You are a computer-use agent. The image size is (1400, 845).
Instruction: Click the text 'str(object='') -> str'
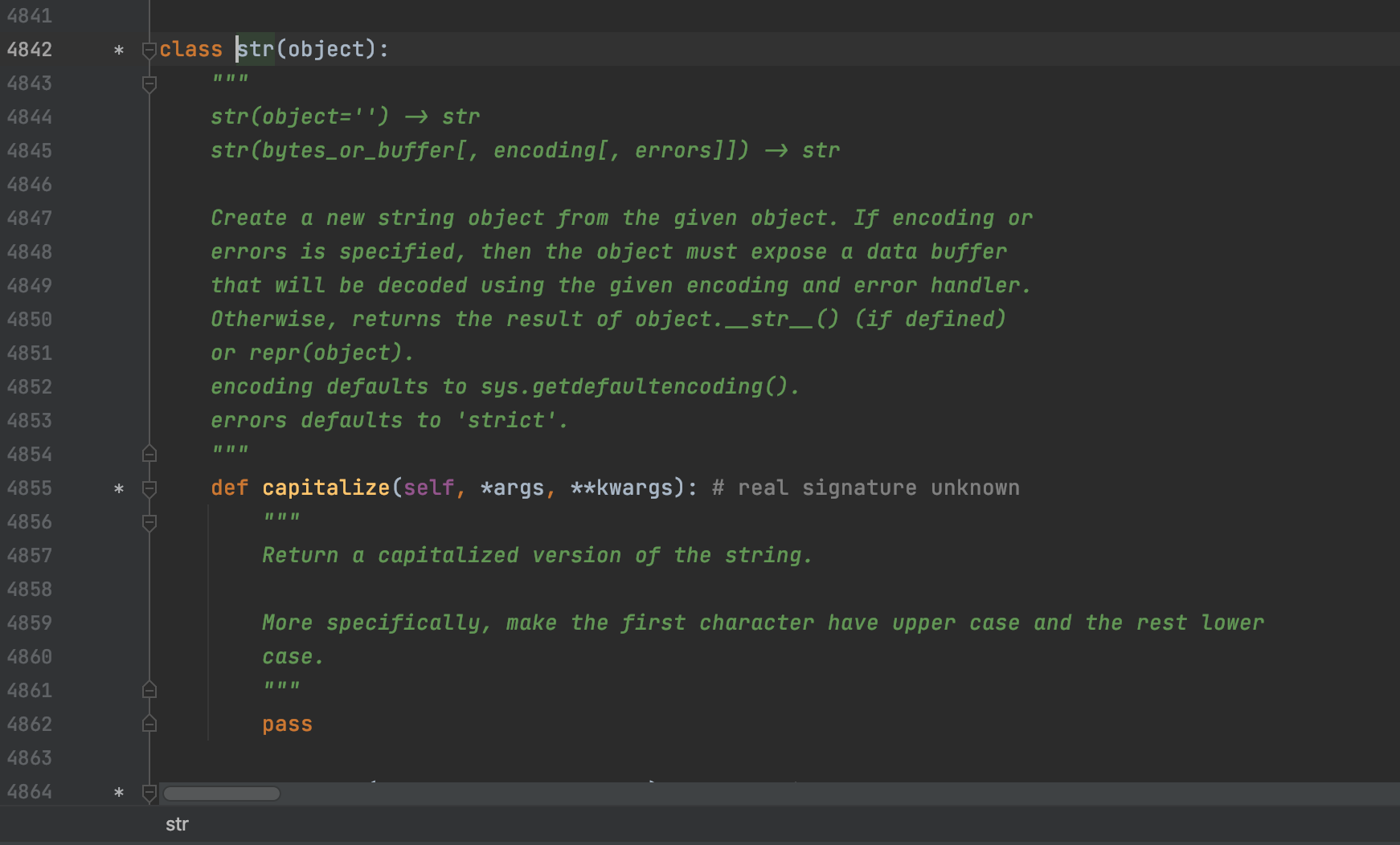click(x=346, y=116)
